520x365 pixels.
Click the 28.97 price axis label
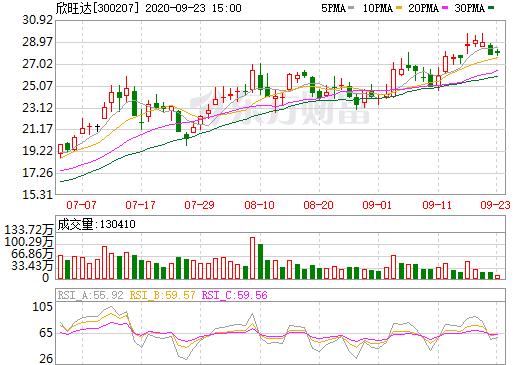point(38,42)
